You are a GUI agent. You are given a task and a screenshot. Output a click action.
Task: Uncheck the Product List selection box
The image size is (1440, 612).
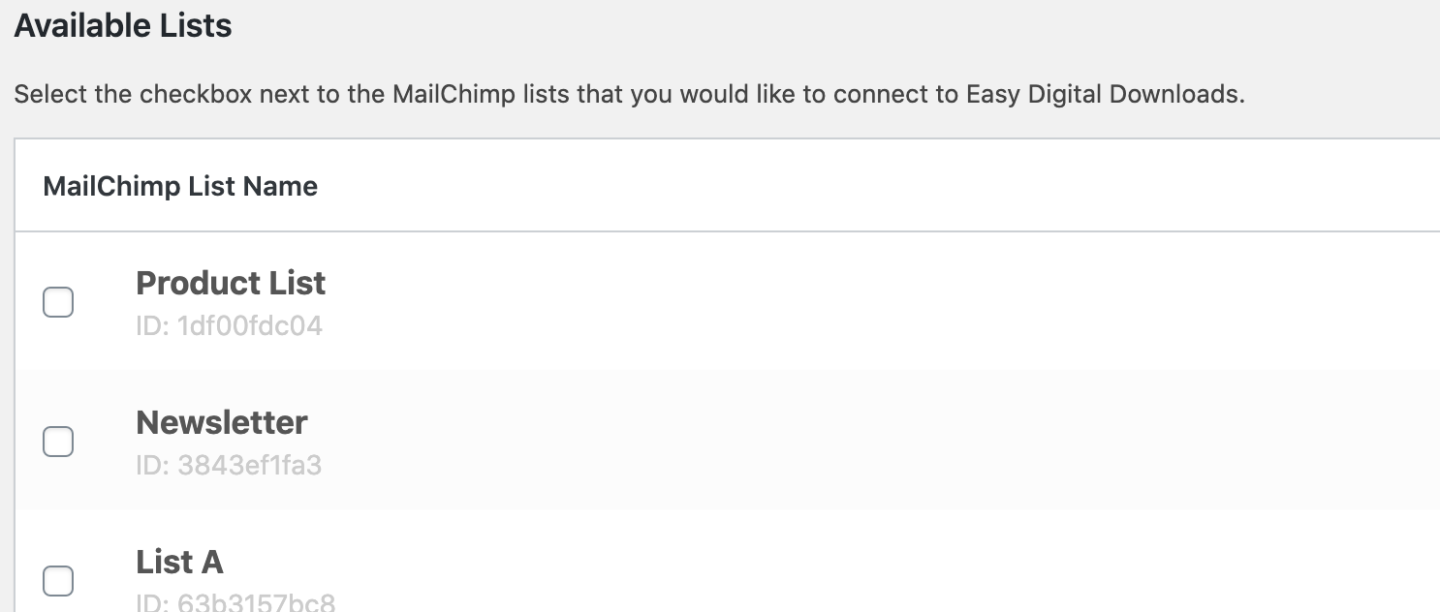[57, 301]
